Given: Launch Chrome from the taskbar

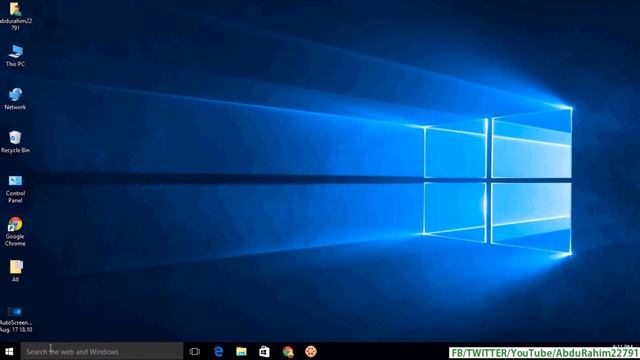Looking at the screenshot, I should click(288, 351).
